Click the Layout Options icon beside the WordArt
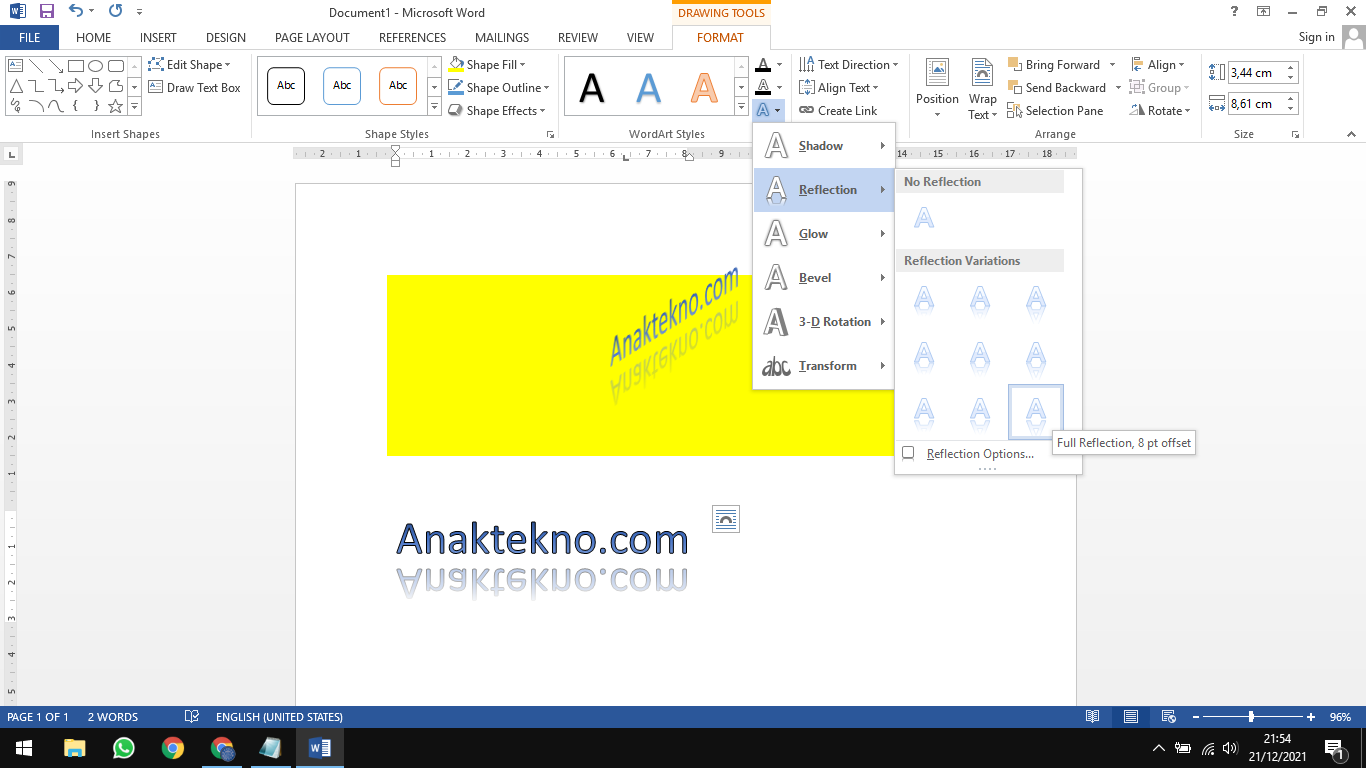 click(x=726, y=519)
